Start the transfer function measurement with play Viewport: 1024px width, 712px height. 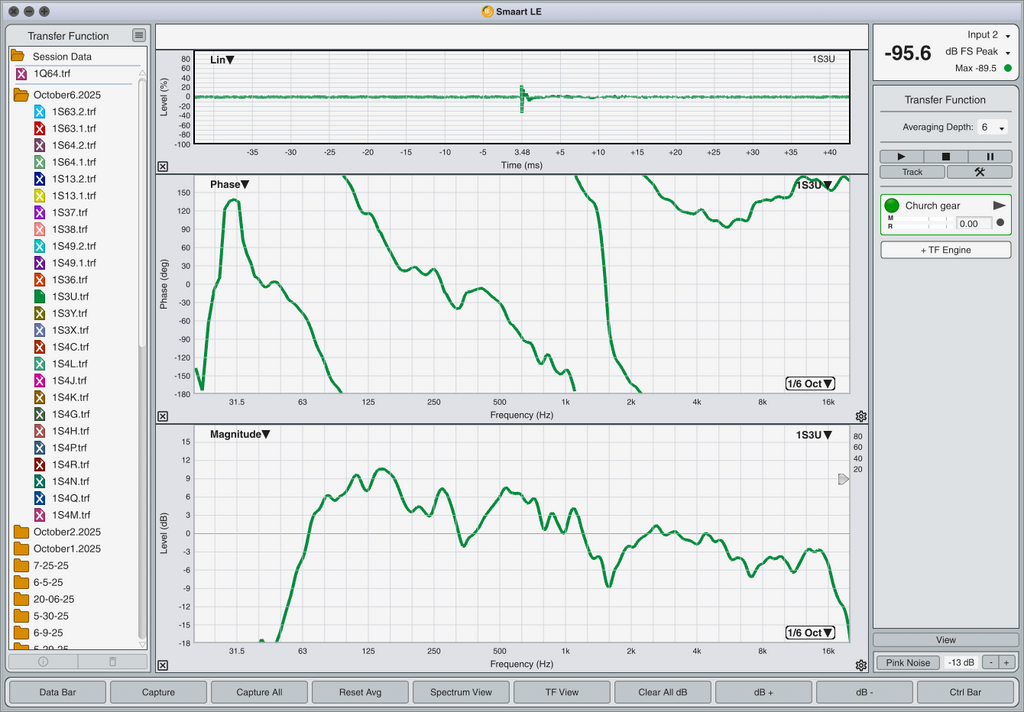click(x=901, y=157)
